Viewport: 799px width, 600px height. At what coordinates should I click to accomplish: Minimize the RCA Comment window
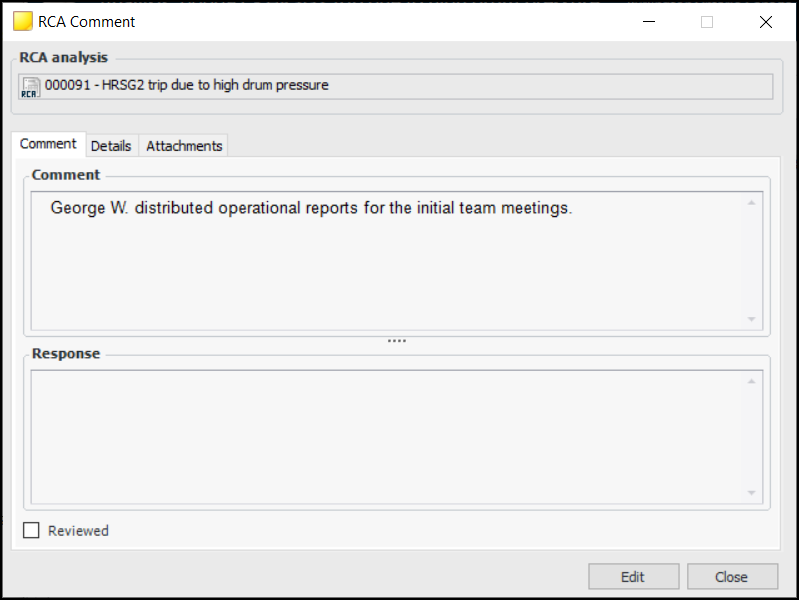[649, 21]
